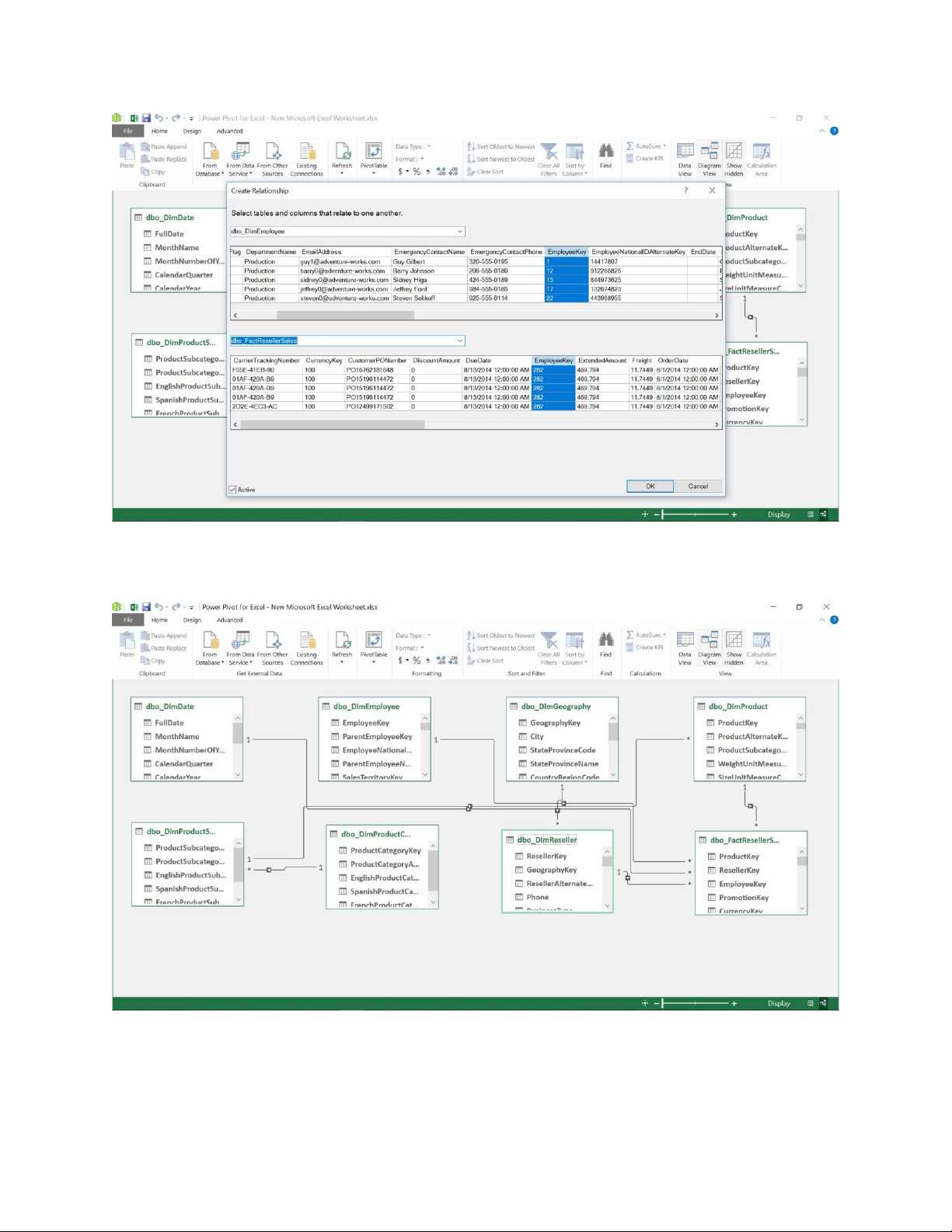Click the Find binoculars icon above the dbo_DimGeography table
Viewport: 952px width, 1232px height.
coord(606,640)
